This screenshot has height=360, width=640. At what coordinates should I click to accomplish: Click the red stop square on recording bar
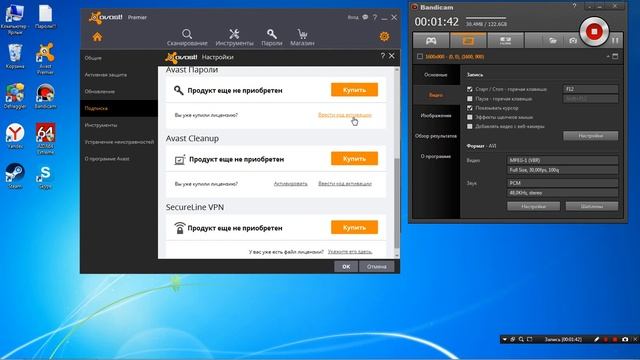point(615,339)
